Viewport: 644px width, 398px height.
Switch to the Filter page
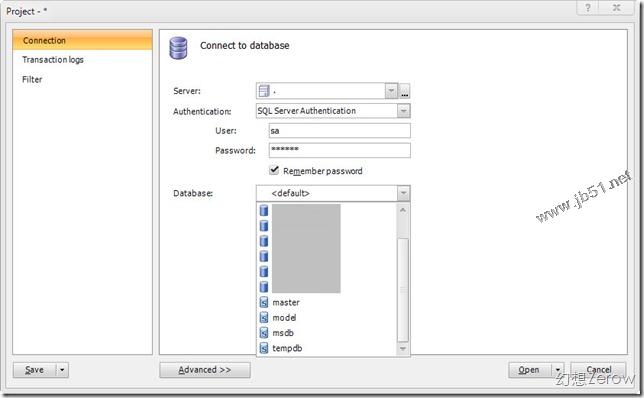point(32,80)
